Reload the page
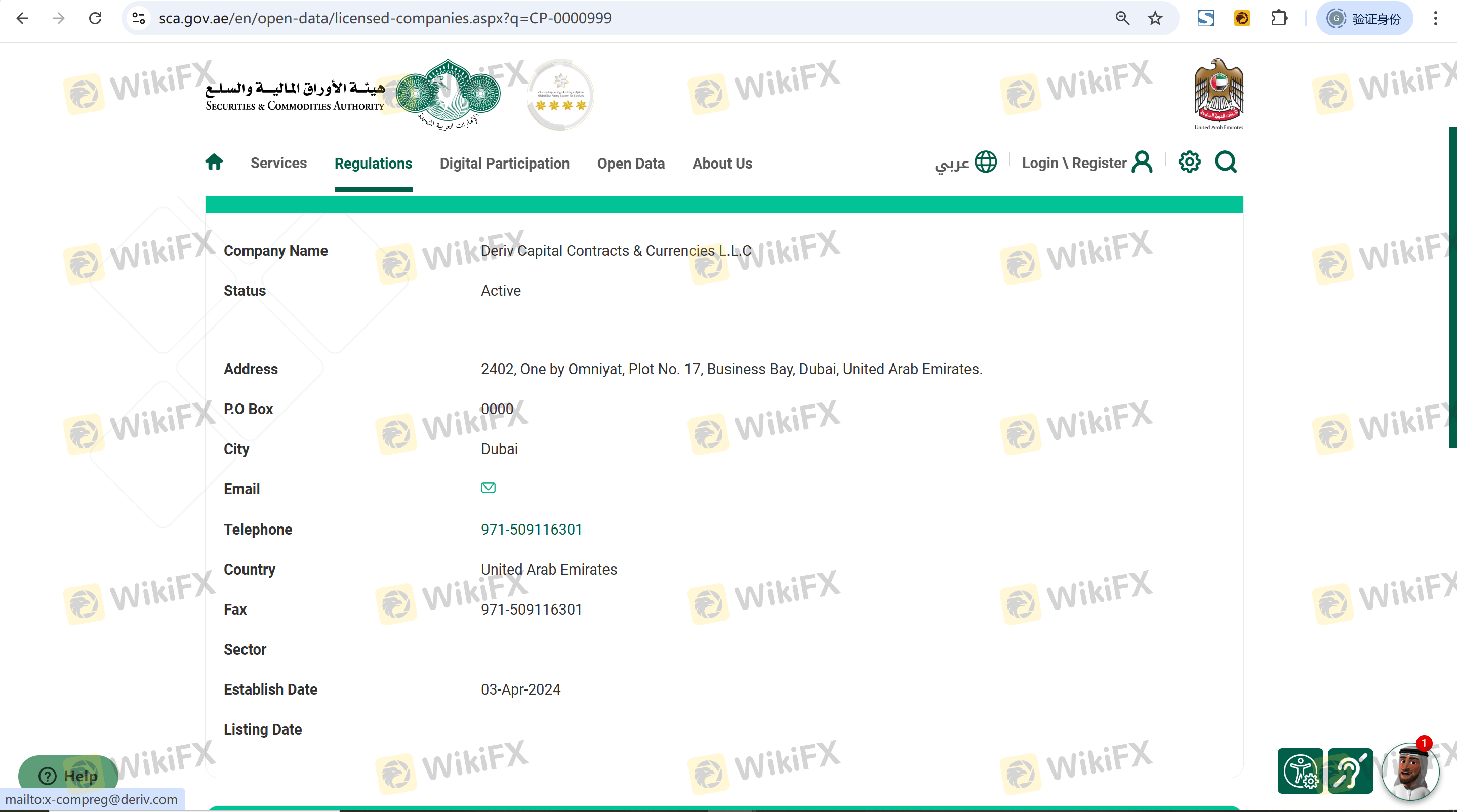1457x812 pixels. (95, 19)
